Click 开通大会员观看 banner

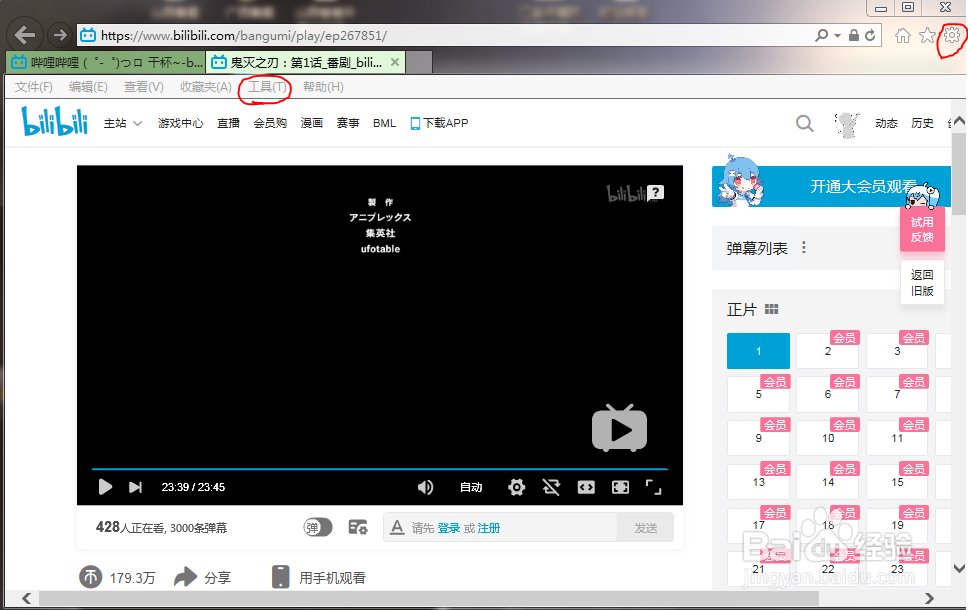(831, 186)
